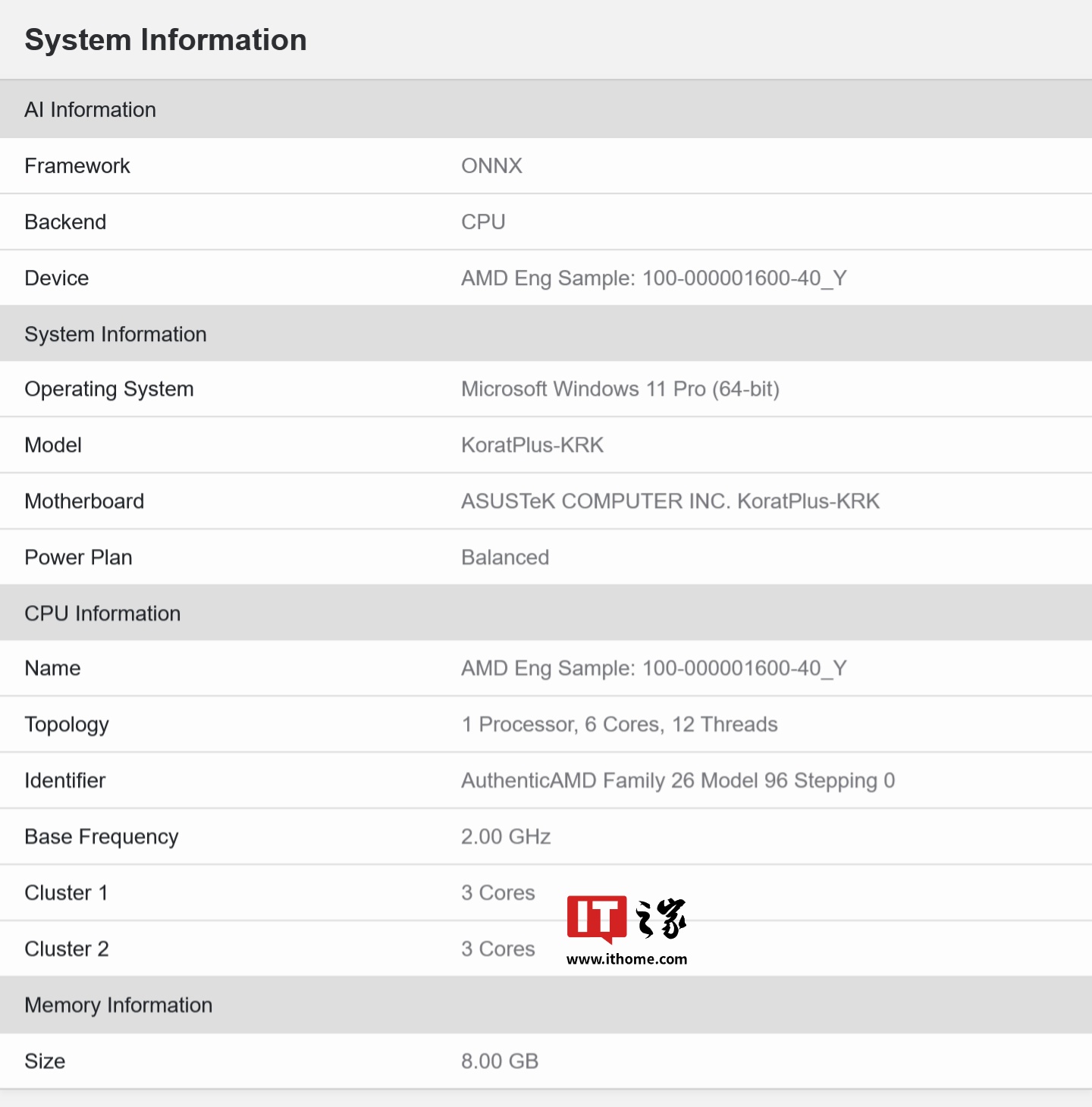Select the ONNX framework value

491,166
